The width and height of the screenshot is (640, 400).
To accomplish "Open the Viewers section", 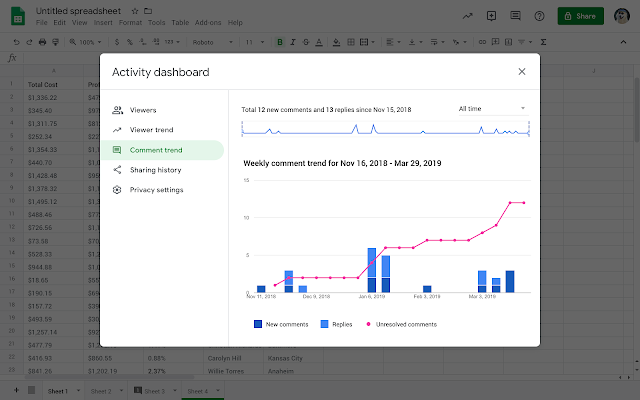I will point(143,110).
